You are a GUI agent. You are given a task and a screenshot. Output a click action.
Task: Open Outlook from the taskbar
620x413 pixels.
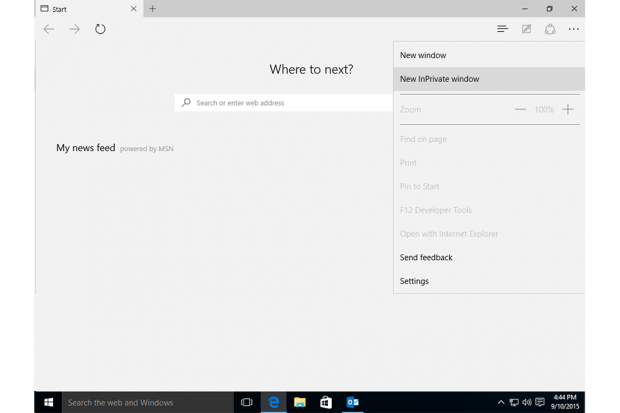click(x=353, y=402)
